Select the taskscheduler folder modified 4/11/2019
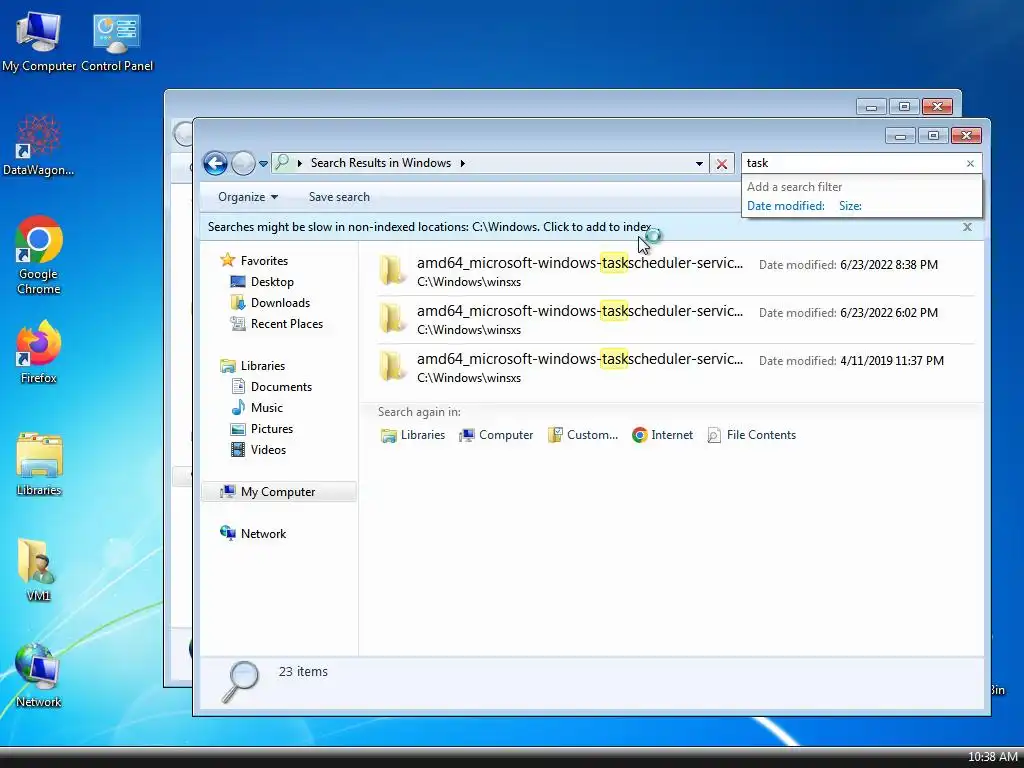Image resolution: width=1024 pixels, height=768 pixels. (x=675, y=367)
